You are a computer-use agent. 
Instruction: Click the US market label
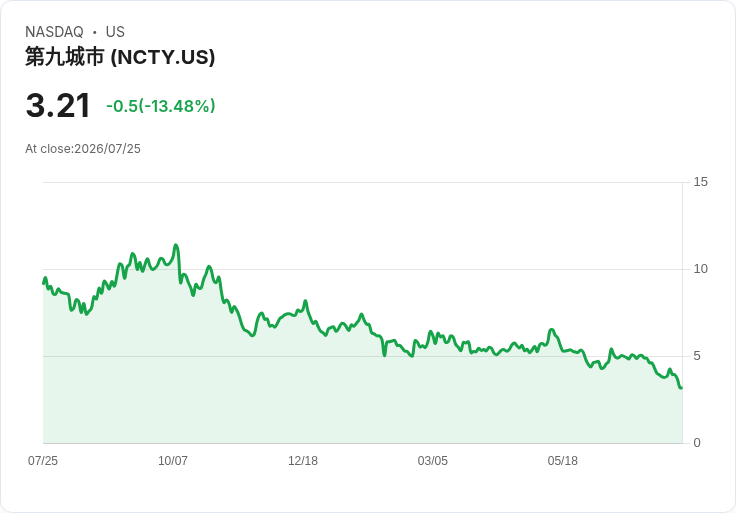coord(115,32)
